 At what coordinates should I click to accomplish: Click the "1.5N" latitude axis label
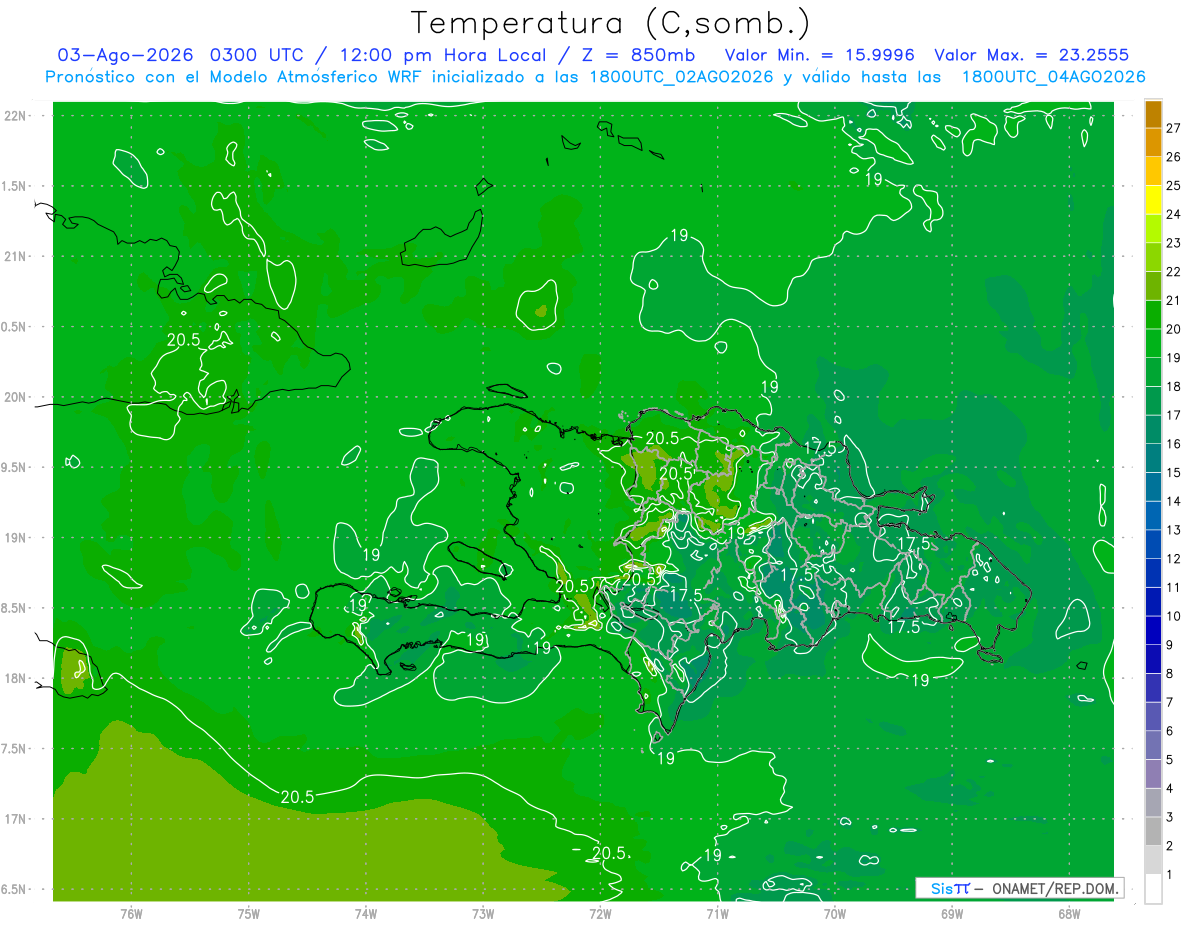(14, 186)
